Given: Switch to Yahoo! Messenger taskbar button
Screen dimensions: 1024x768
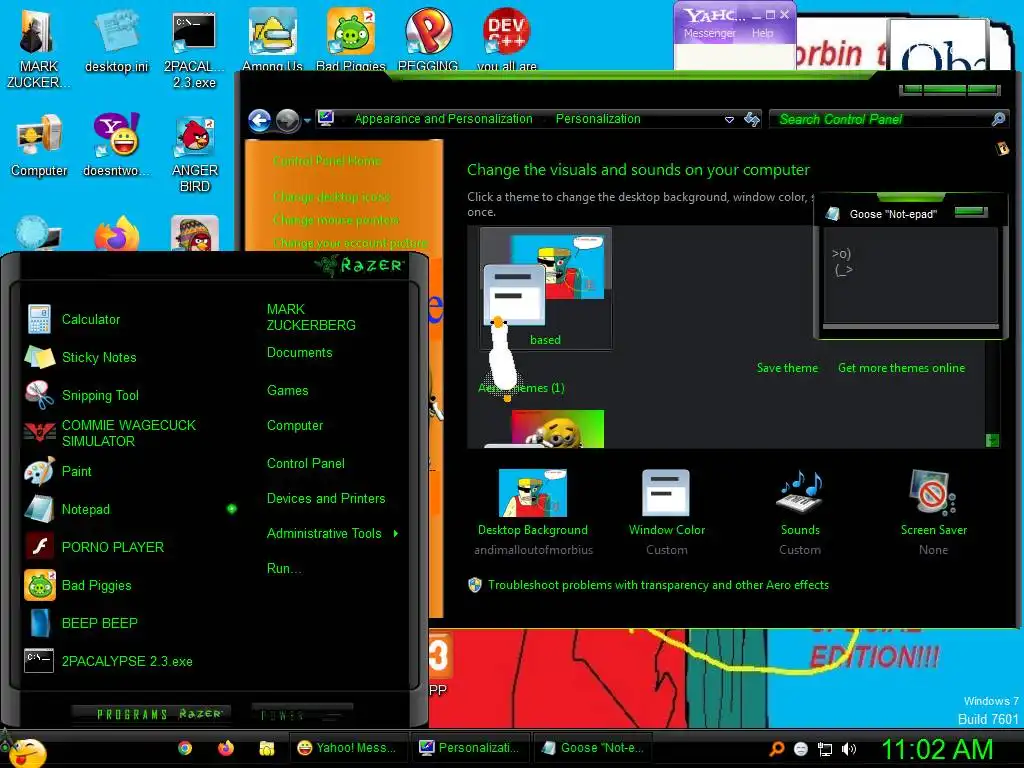Looking at the screenshot, I should [348, 748].
